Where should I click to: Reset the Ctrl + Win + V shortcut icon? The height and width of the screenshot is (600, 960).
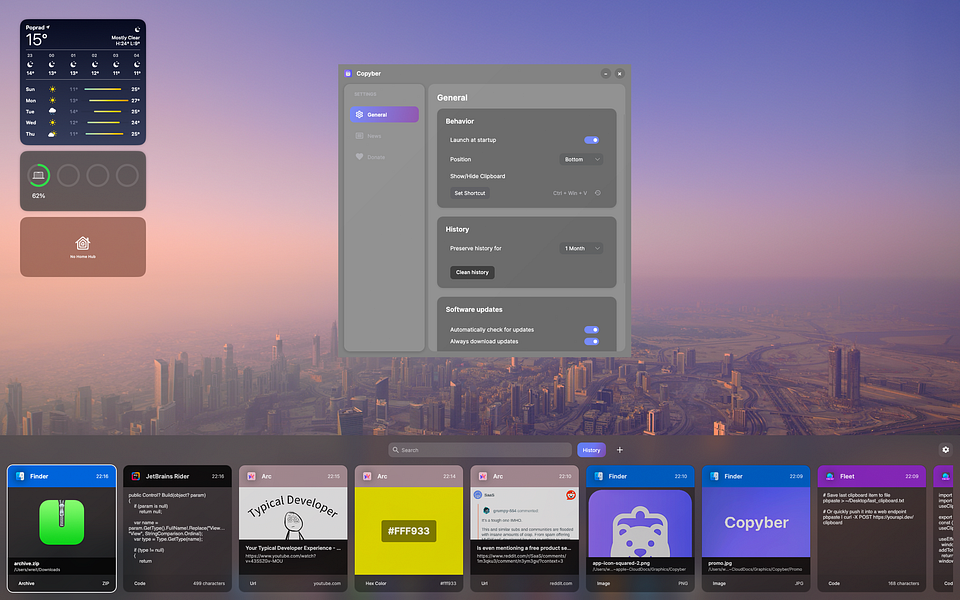598,193
